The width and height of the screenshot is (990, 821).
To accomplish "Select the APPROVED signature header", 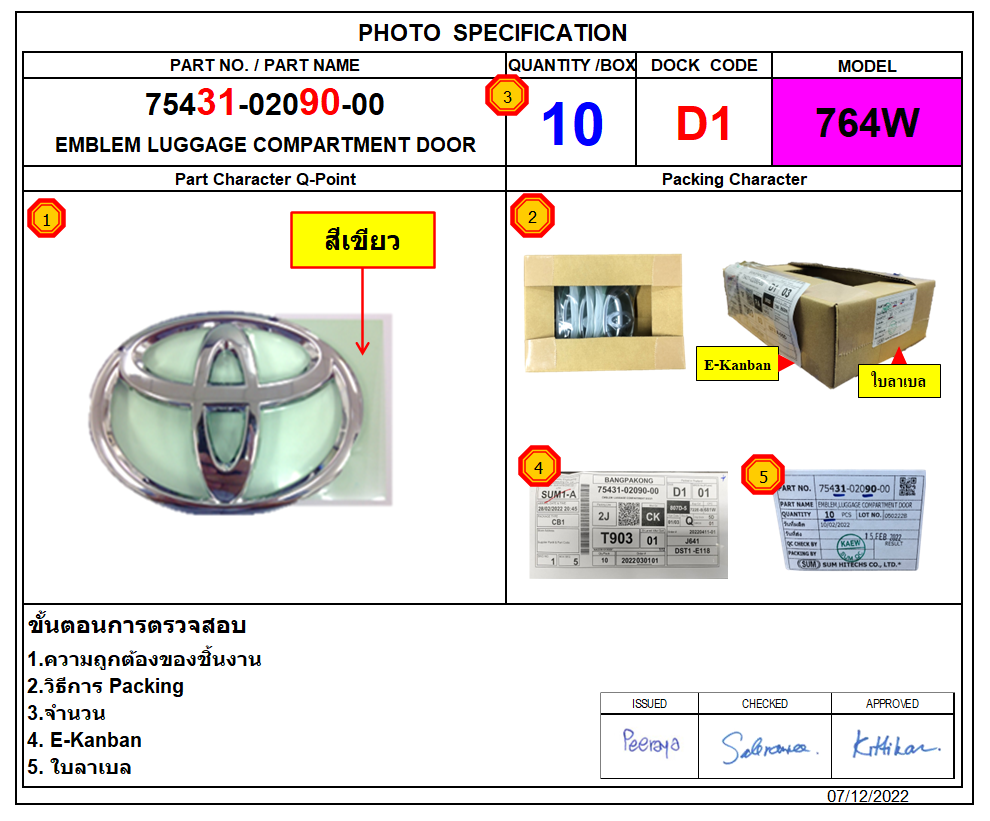I will (x=892, y=704).
